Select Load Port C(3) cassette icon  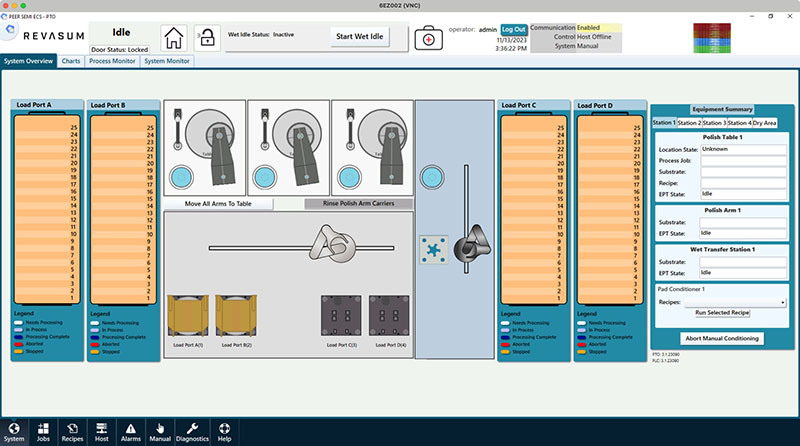(341, 315)
